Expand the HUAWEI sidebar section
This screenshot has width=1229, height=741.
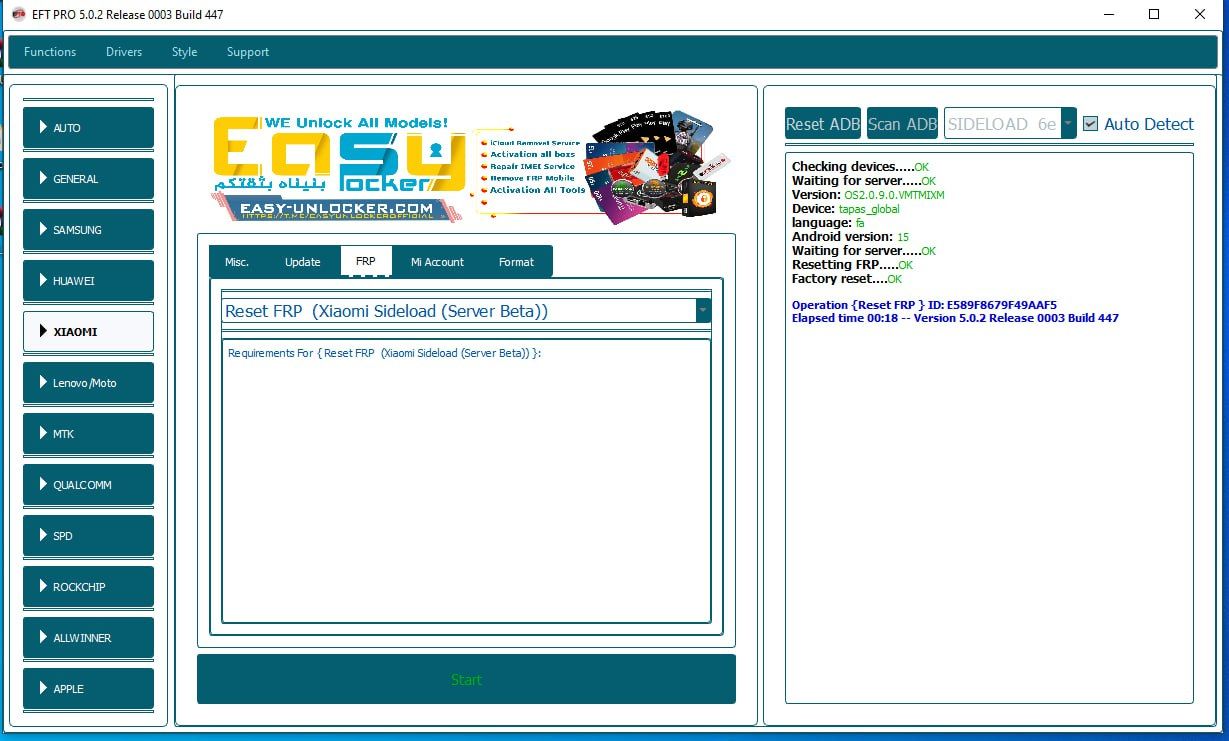(88, 281)
